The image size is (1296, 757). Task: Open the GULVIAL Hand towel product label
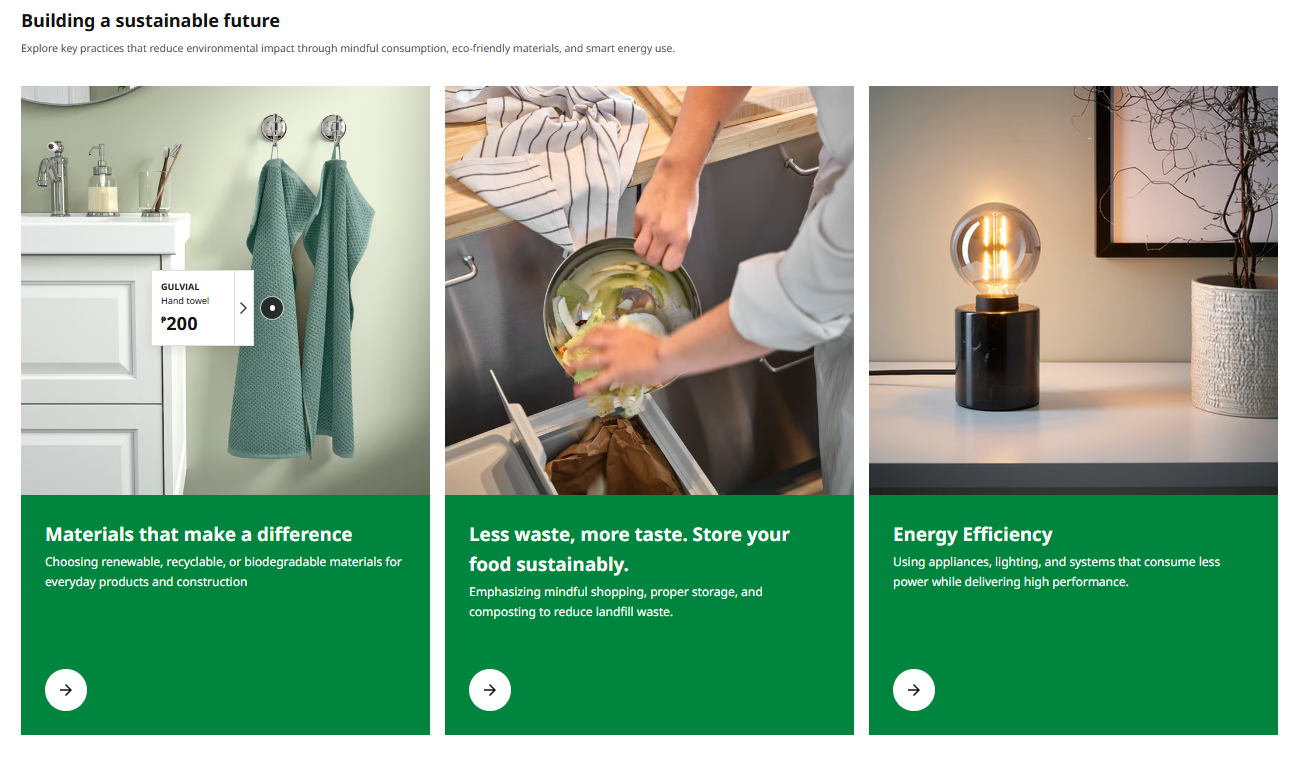coord(192,293)
